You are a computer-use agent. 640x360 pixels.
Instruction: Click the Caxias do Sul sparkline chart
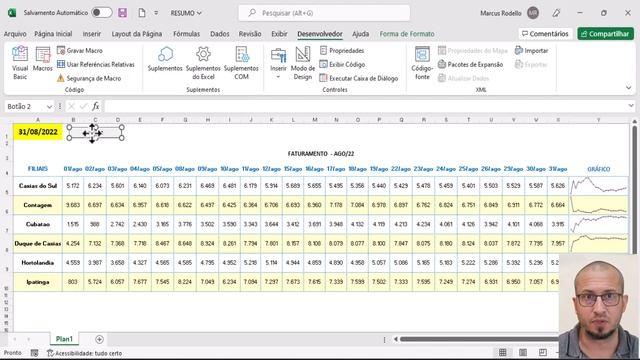(599, 186)
